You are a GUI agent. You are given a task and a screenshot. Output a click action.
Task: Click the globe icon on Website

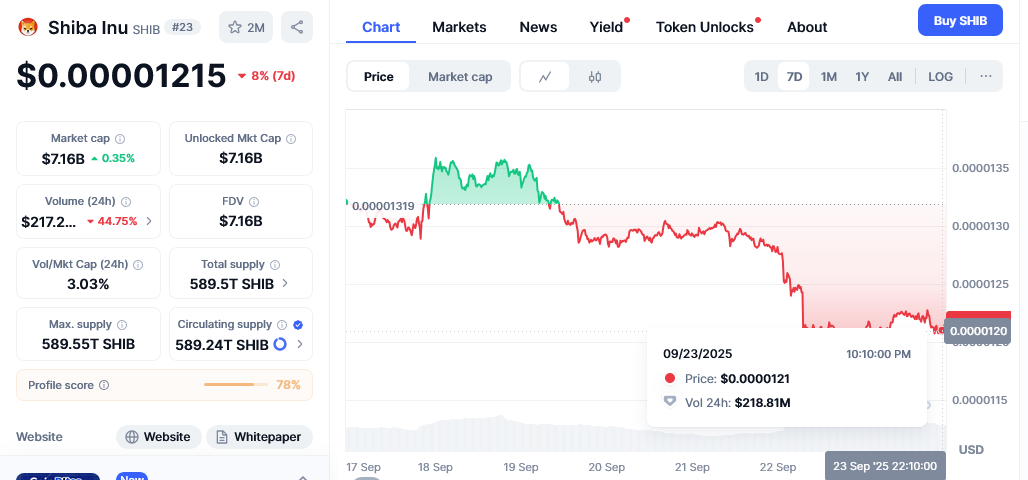coord(132,437)
